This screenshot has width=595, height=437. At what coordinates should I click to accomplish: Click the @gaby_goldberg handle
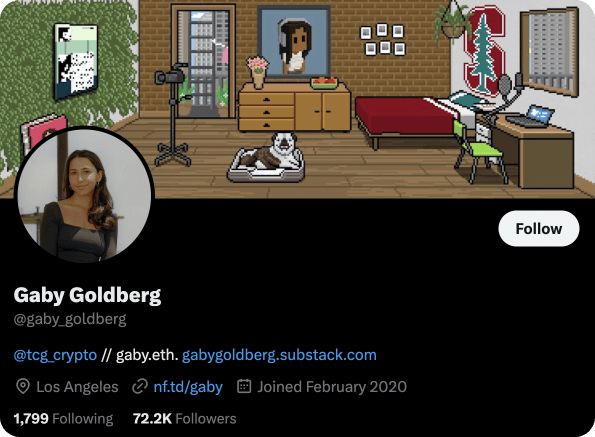(x=70, y=320)
